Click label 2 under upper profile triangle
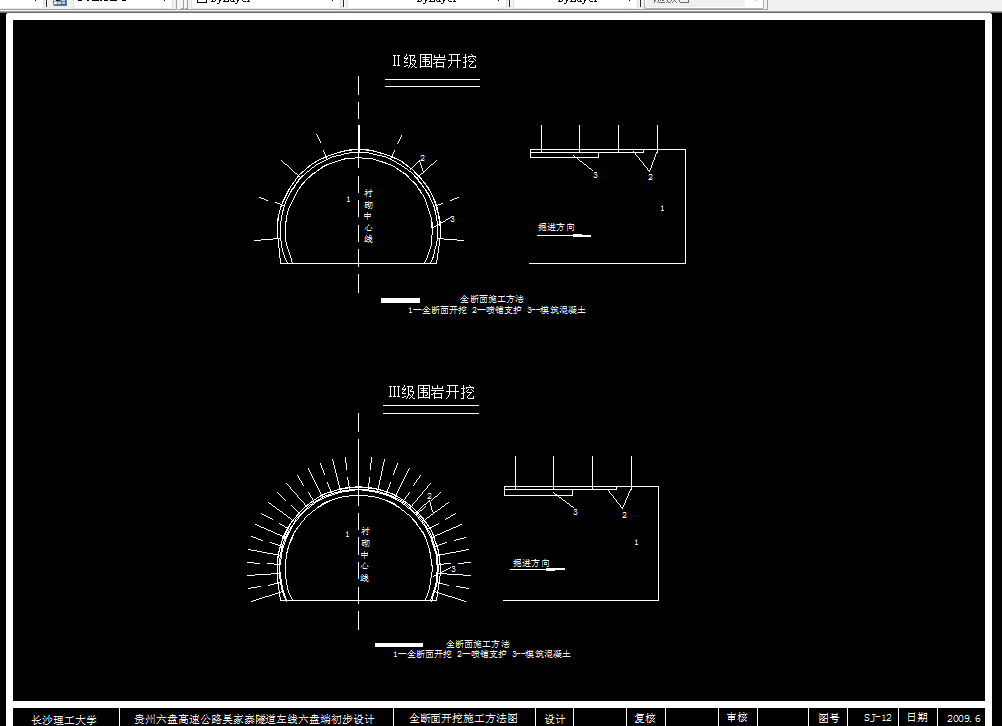 (651, 177)
